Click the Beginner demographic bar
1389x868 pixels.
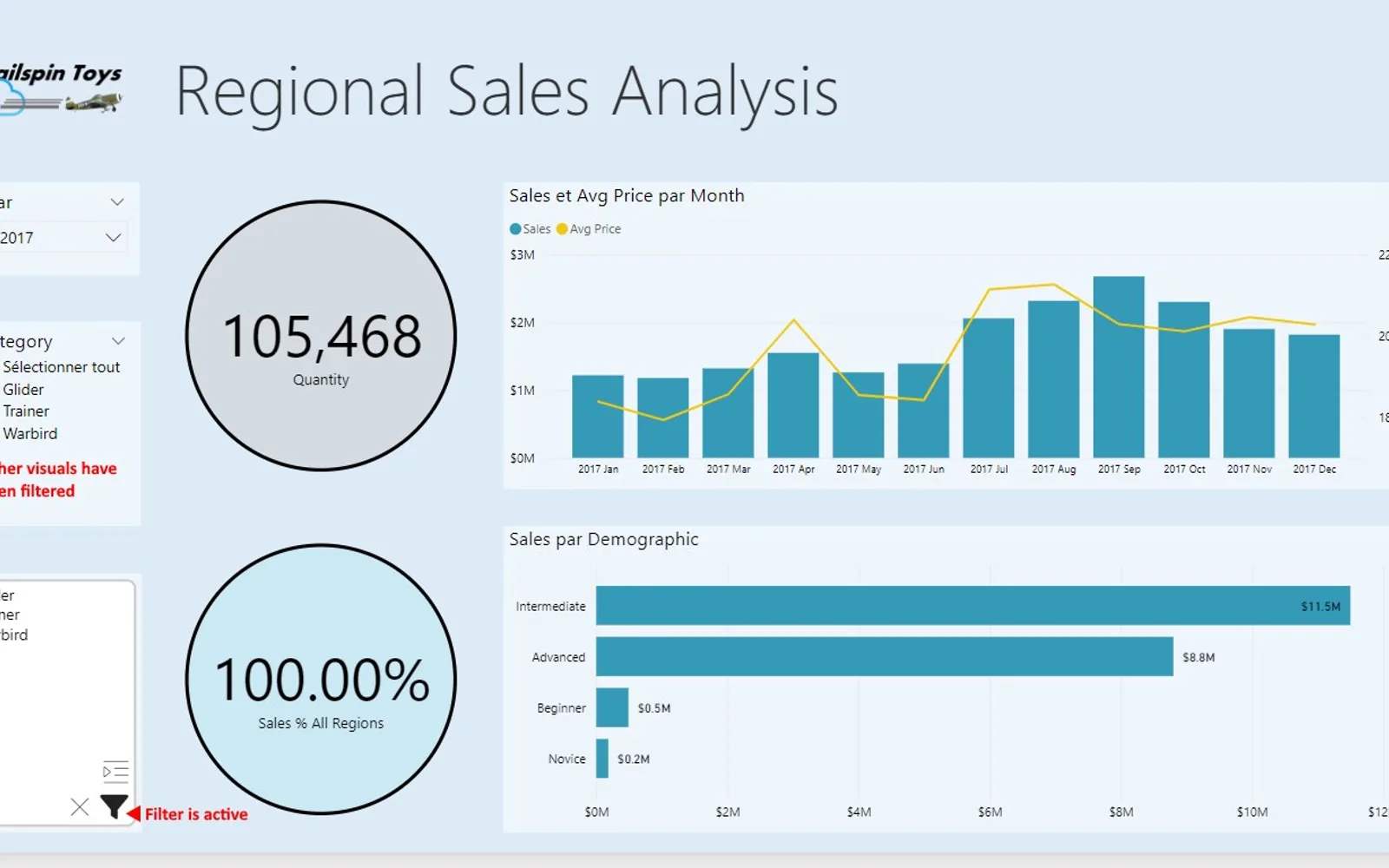(612, 707)
